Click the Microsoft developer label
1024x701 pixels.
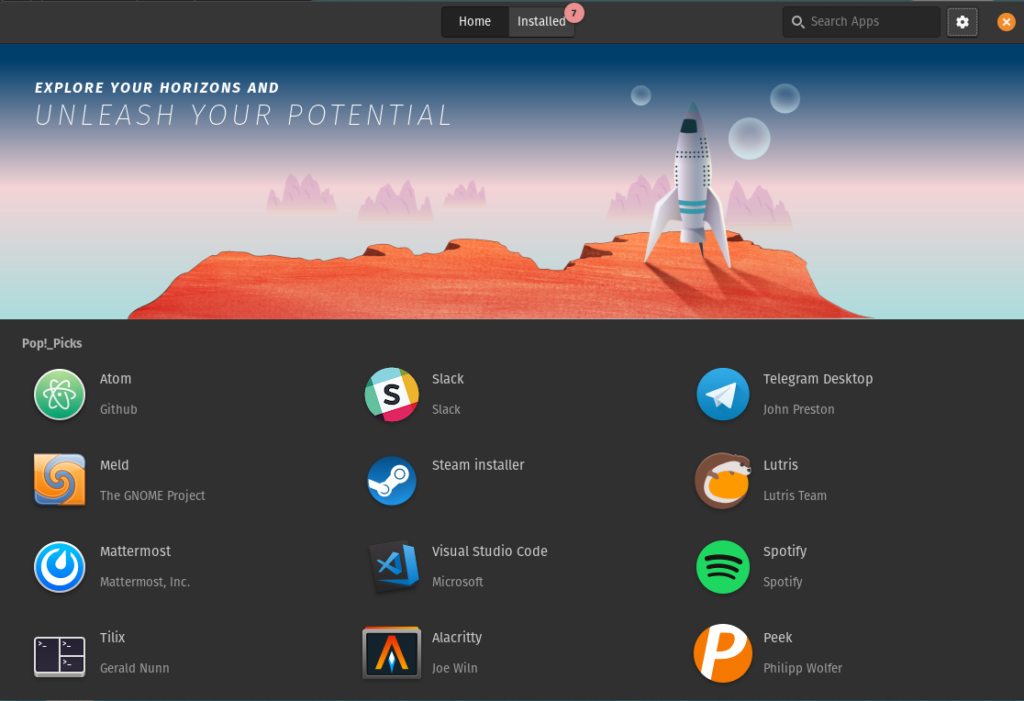458,582
